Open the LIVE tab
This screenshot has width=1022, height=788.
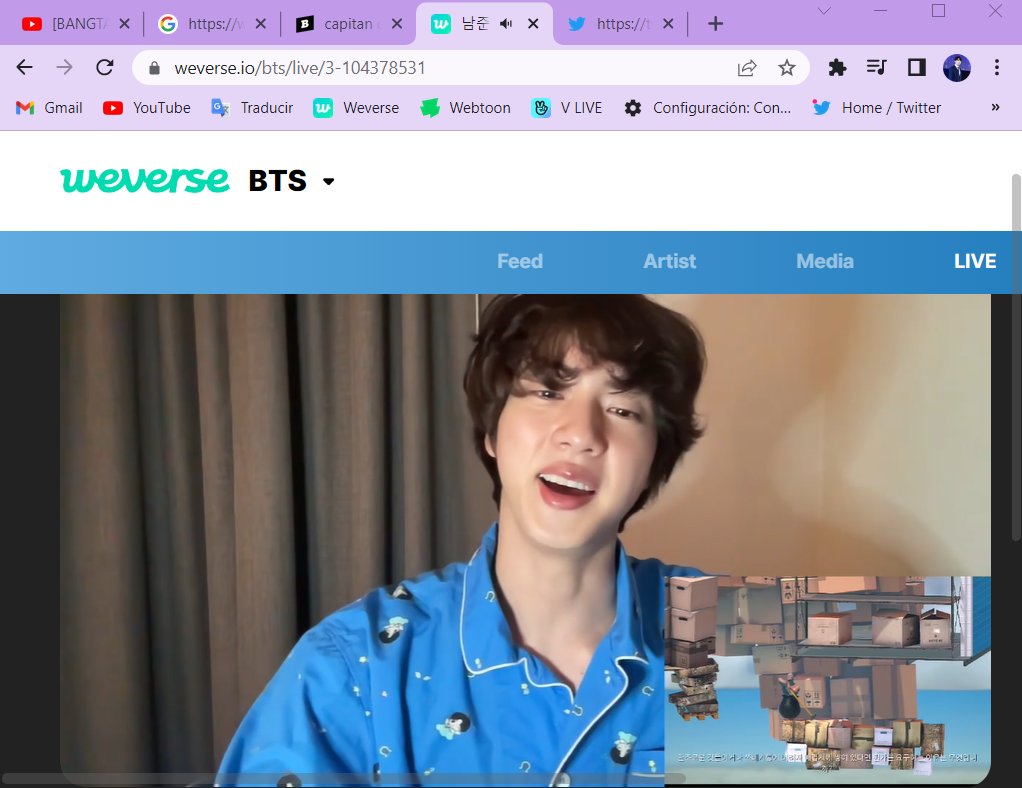point(974,261)
